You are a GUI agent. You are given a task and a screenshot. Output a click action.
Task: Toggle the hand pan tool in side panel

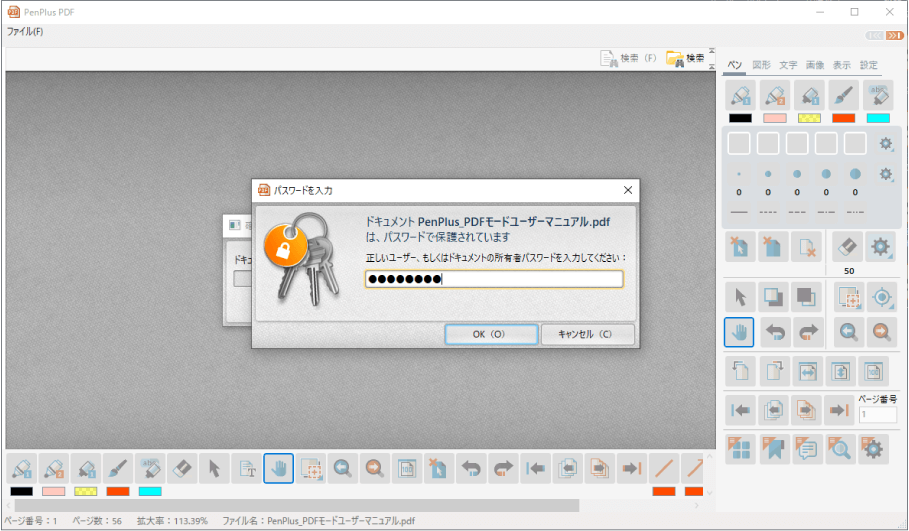coord(739,332)
